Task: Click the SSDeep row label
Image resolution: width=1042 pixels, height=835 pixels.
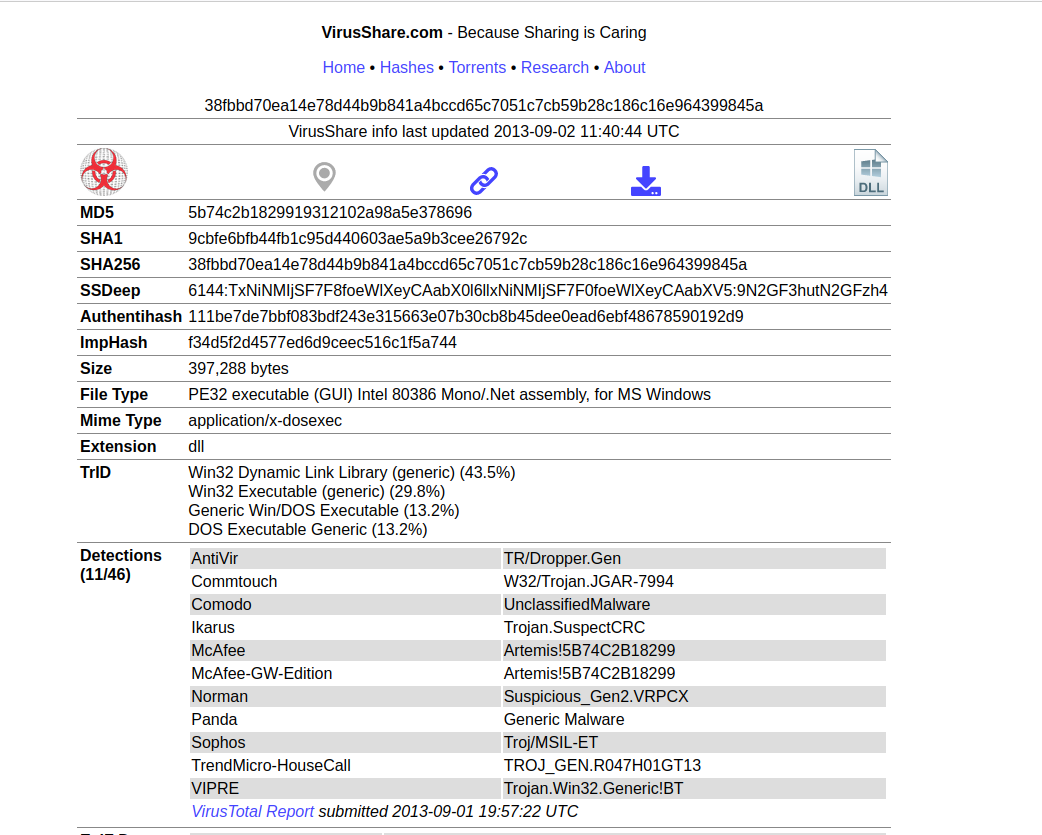Action: [110, 290]
